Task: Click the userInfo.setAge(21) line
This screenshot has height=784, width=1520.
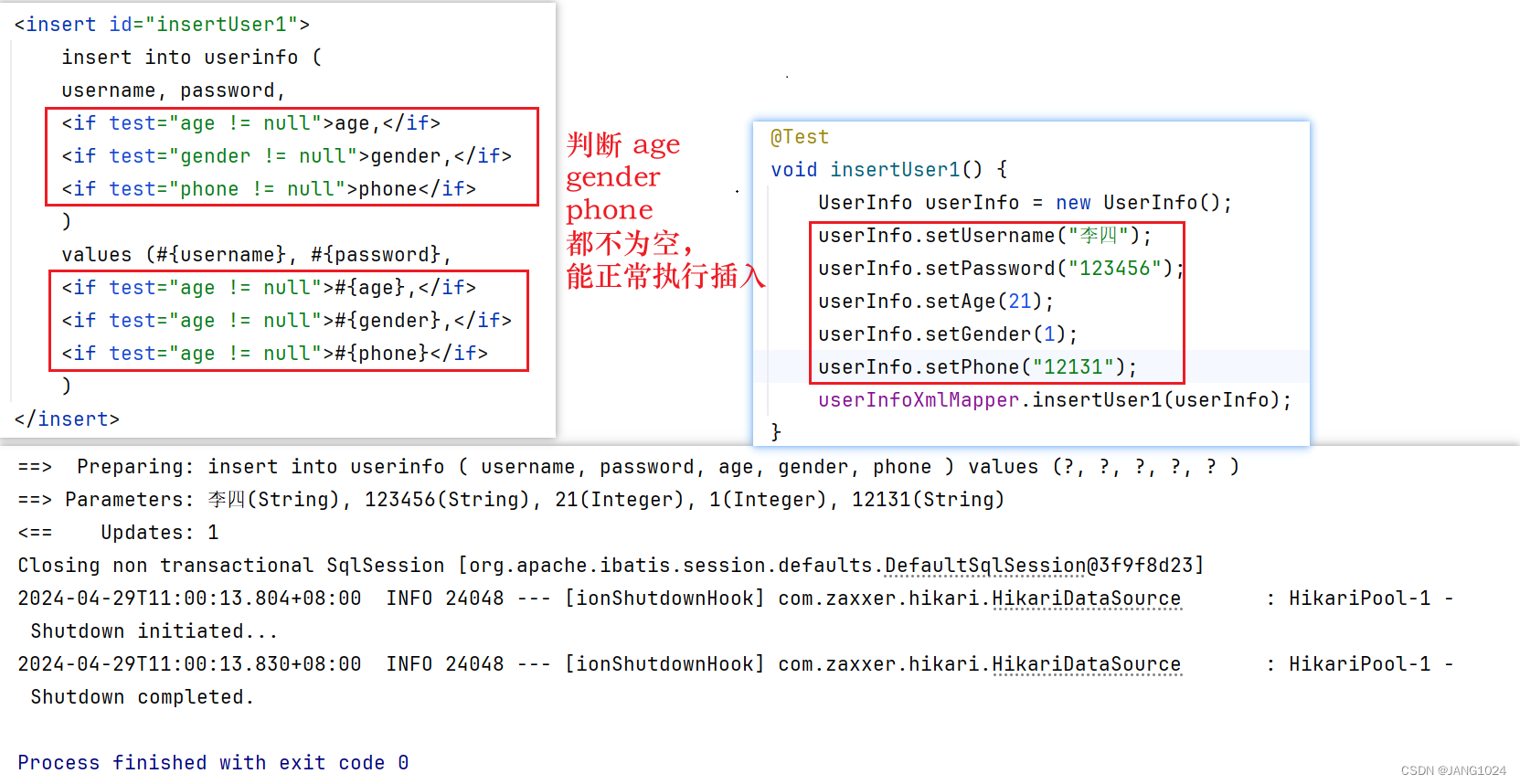Action: (937, 302)
